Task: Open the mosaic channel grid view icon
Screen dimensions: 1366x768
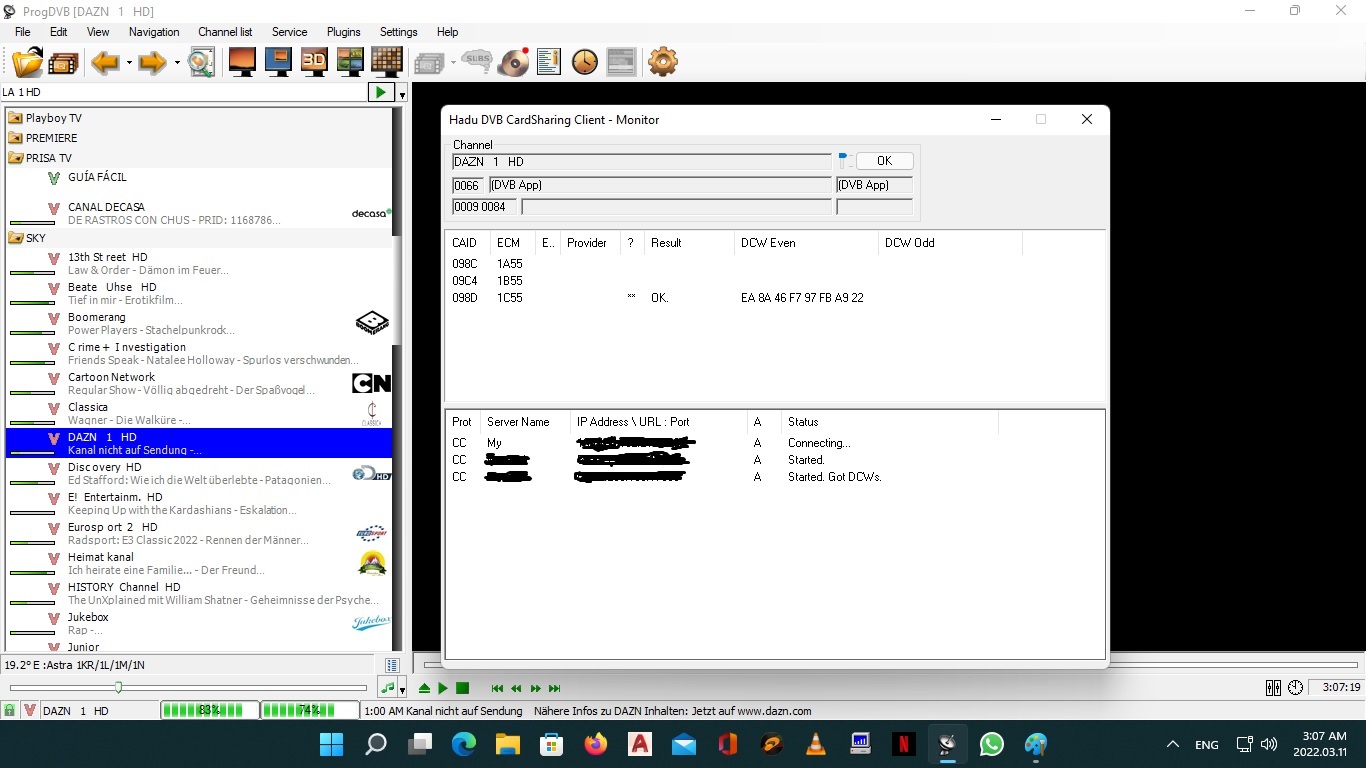Action: pyautogui.click(x=386, y=62)
